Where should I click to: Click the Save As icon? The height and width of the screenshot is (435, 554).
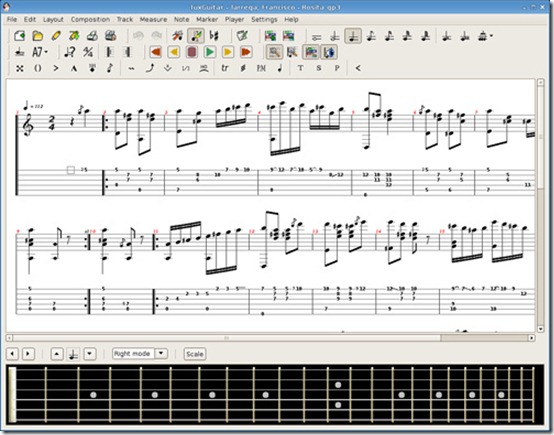(x=74, y=36)
